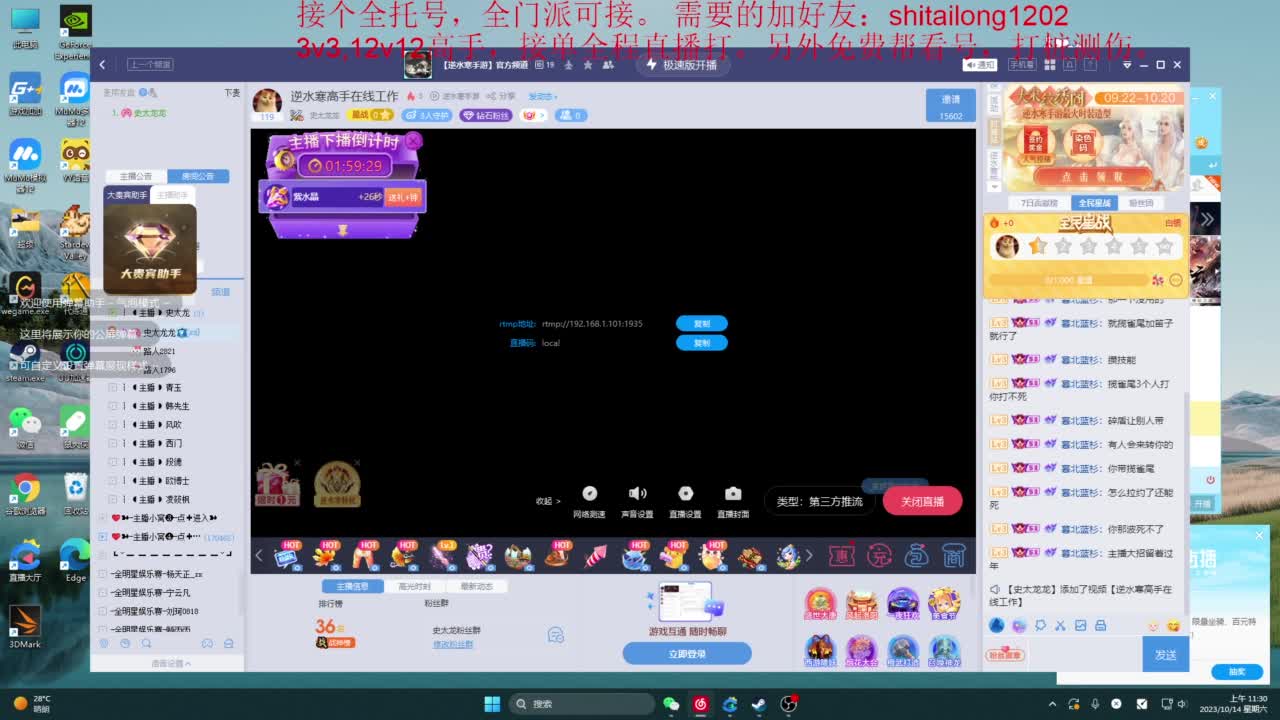Click the taskbar 搜索 search box
This screenshot has height=720, width=1280.
[x=582, y=704]
